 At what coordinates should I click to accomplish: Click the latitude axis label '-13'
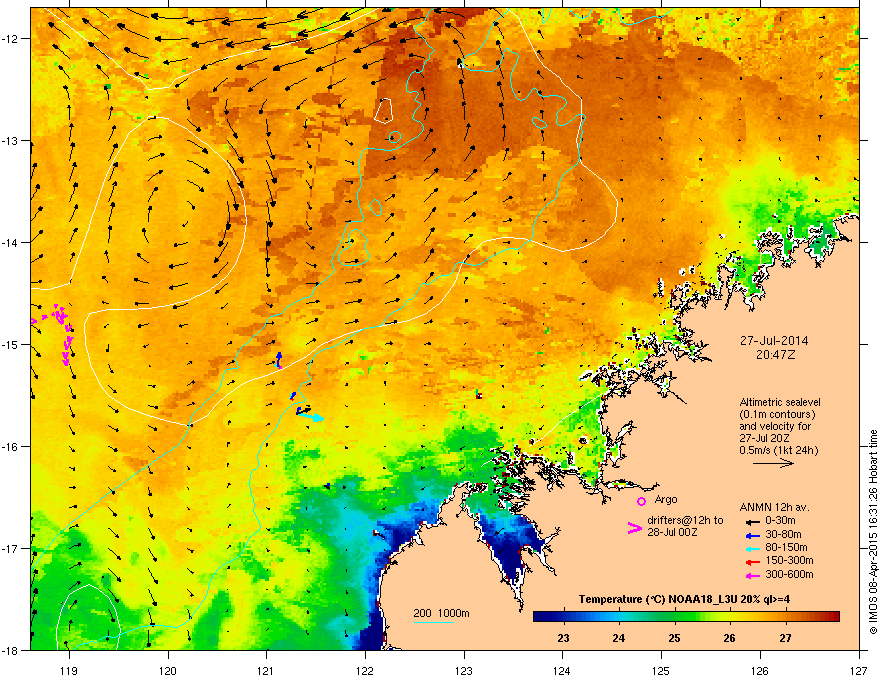(x=10, y=141)
